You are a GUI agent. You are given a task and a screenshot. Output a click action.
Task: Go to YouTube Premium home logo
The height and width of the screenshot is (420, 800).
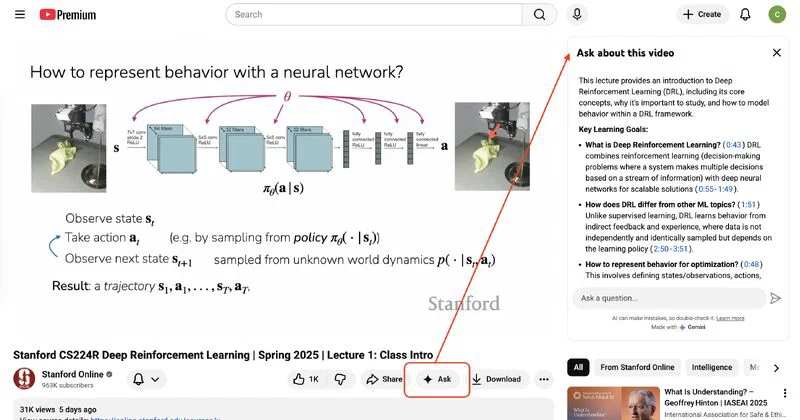(68, 15)
